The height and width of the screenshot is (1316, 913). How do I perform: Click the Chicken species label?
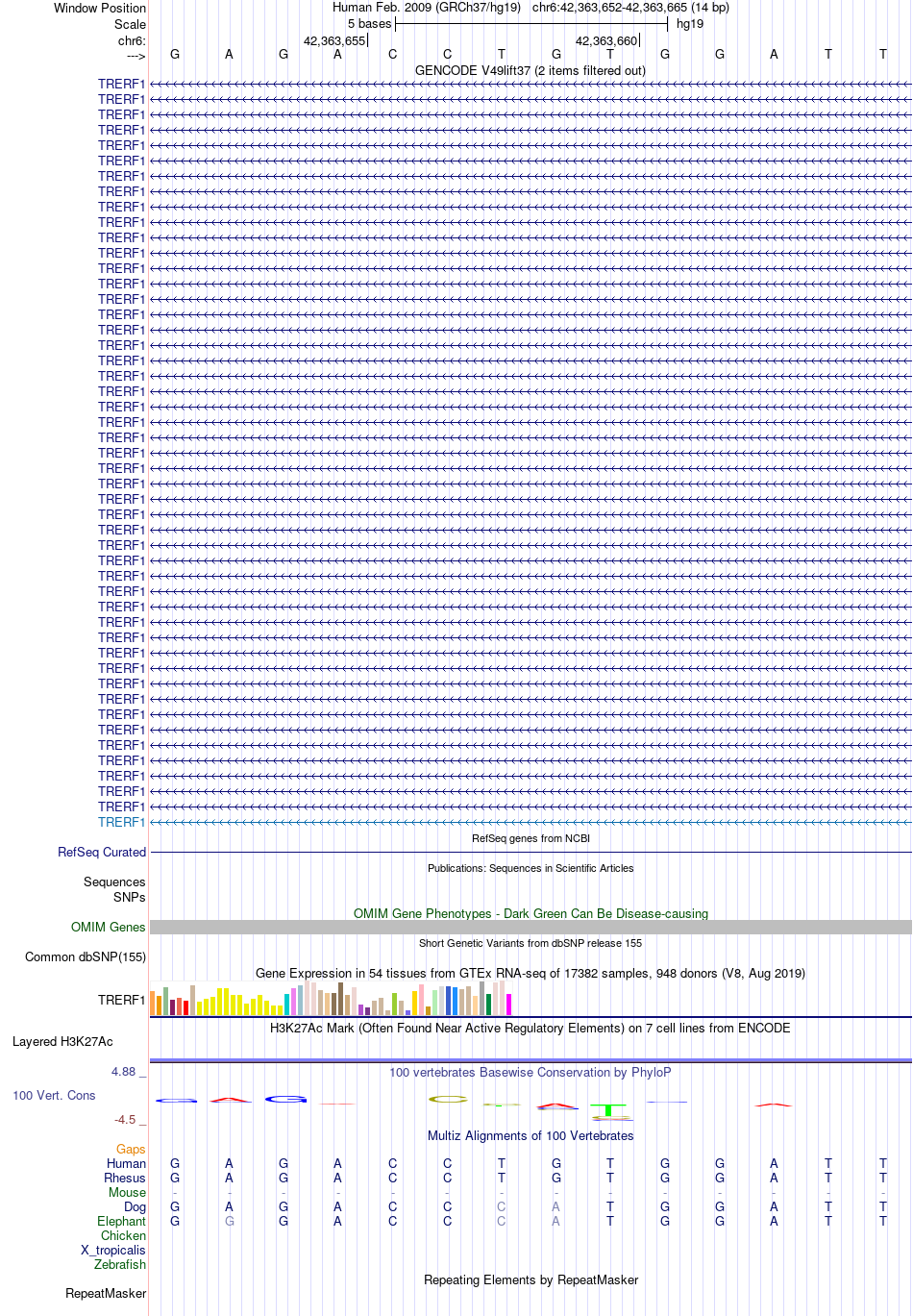pos(123,1235)
